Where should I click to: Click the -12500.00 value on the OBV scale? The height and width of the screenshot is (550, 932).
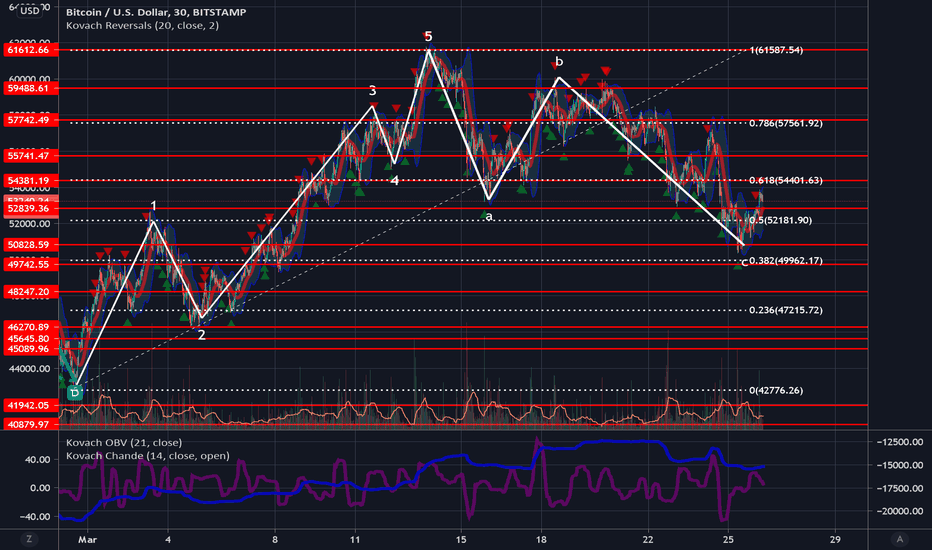coord(900,442)
